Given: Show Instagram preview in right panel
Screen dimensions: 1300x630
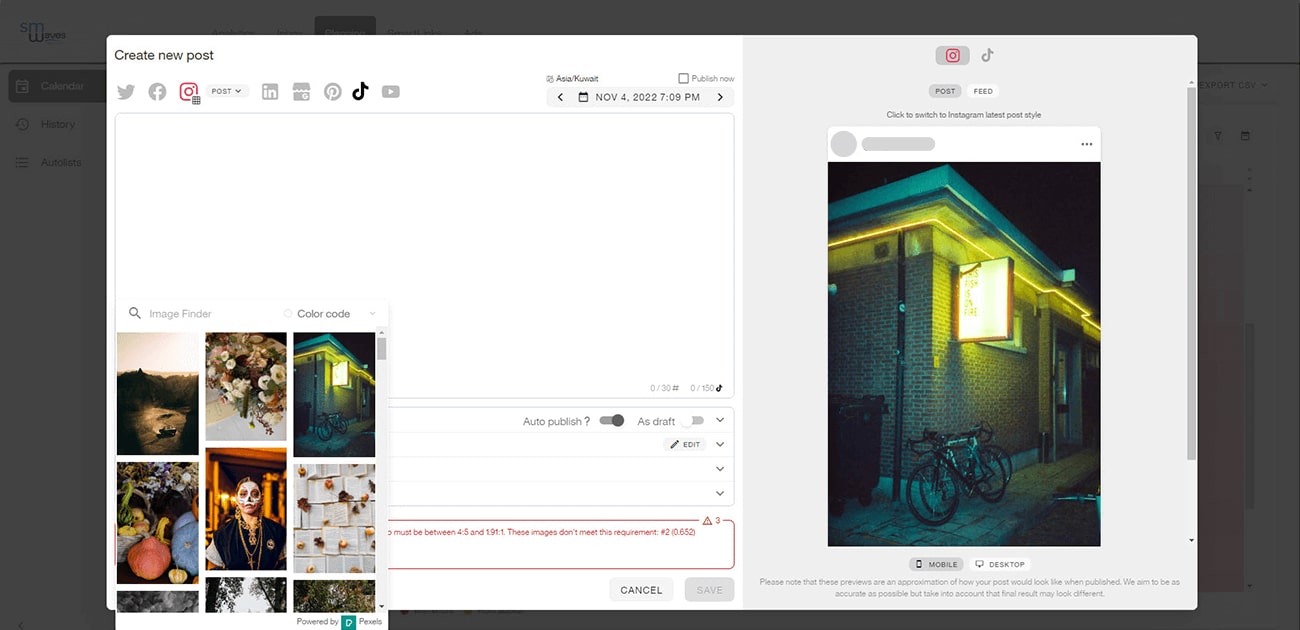Looking at the screenshot, I should click(x=952, y=56).
